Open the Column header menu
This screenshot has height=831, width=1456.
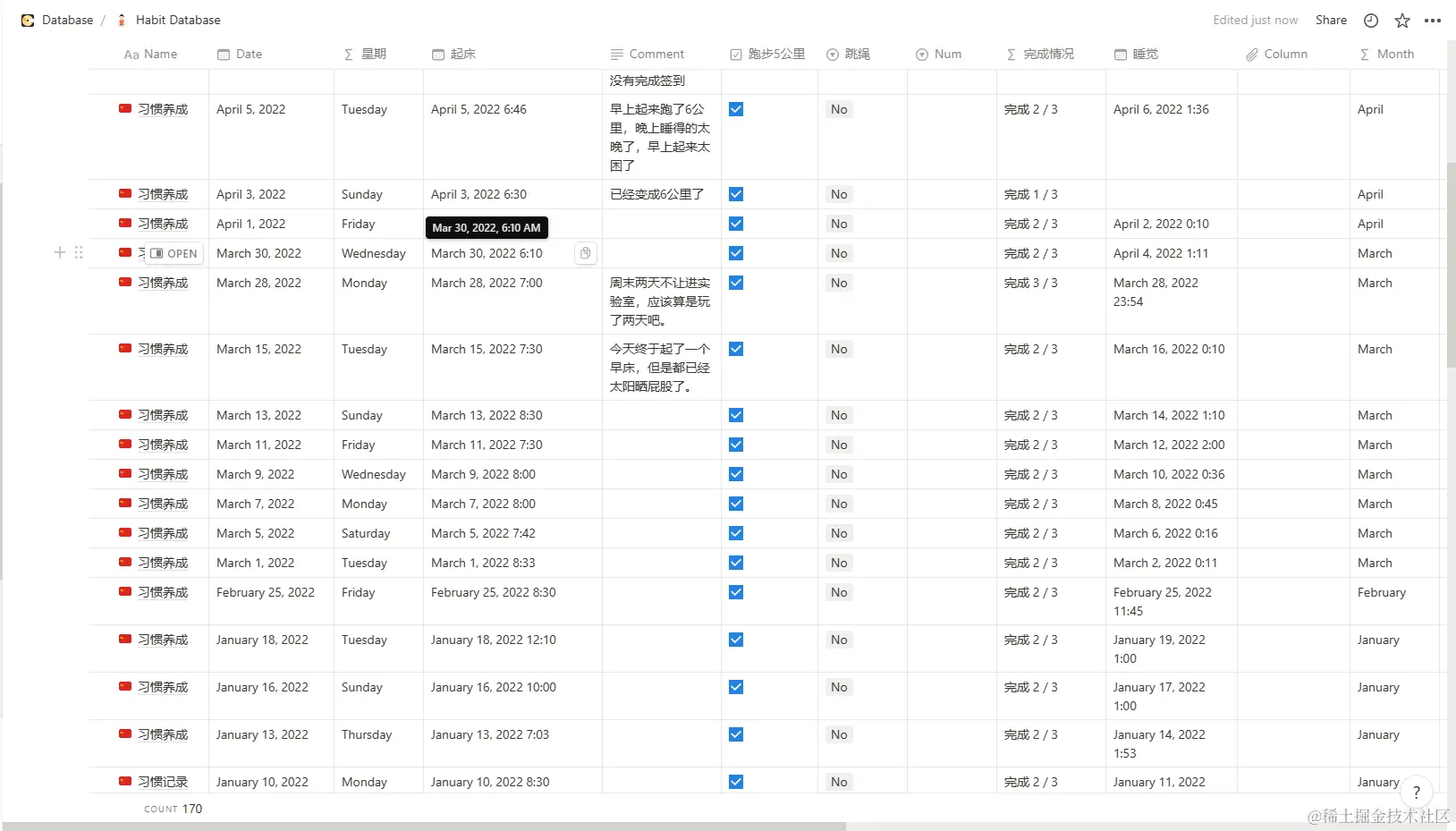[1276, 55]
